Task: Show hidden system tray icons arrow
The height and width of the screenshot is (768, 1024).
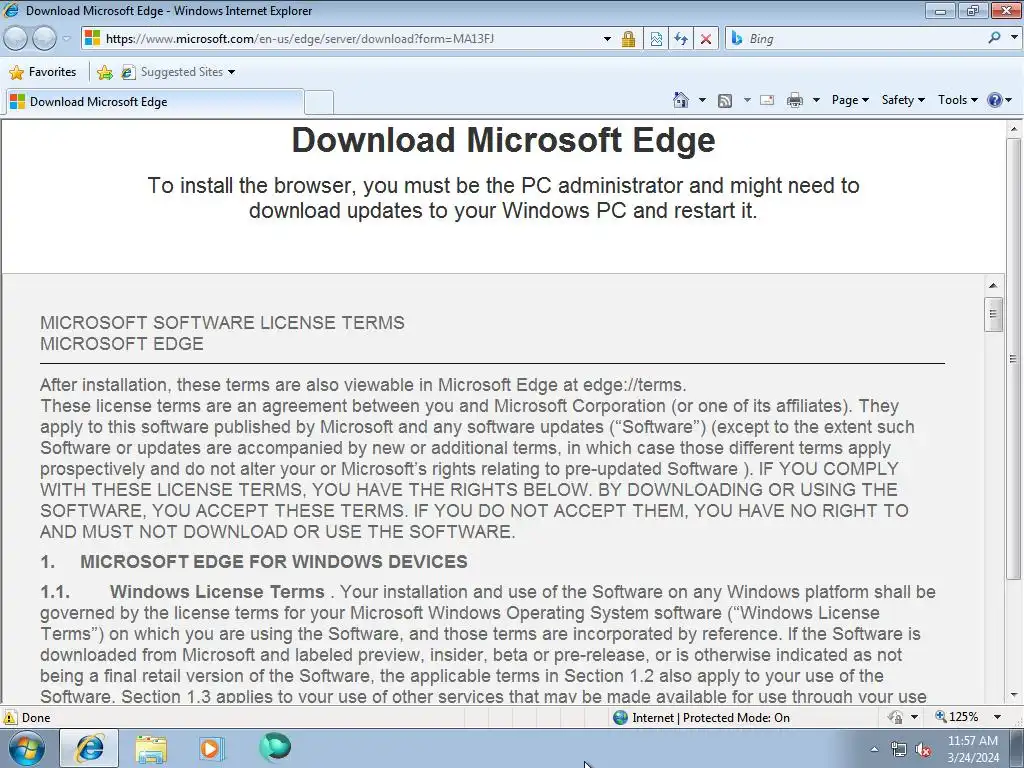Action: [x=874, y=749]
